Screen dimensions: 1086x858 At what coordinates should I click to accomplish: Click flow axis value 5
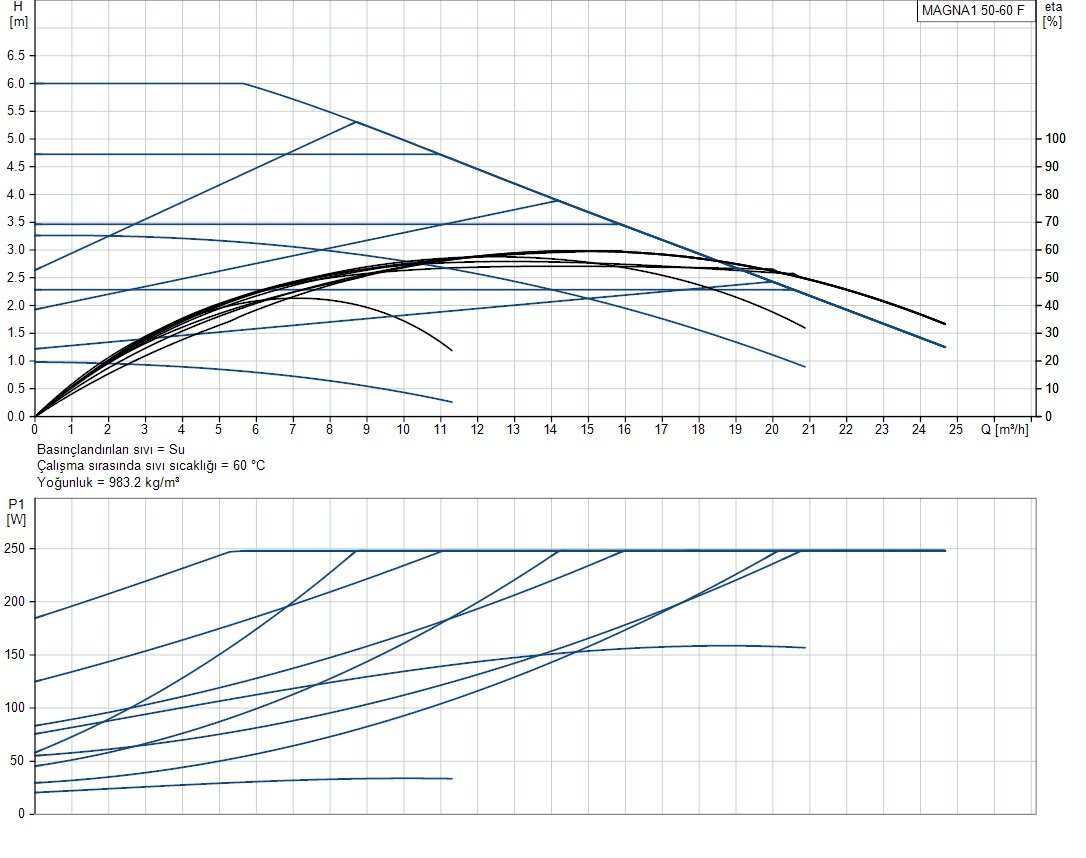click(x=219, y=429)
